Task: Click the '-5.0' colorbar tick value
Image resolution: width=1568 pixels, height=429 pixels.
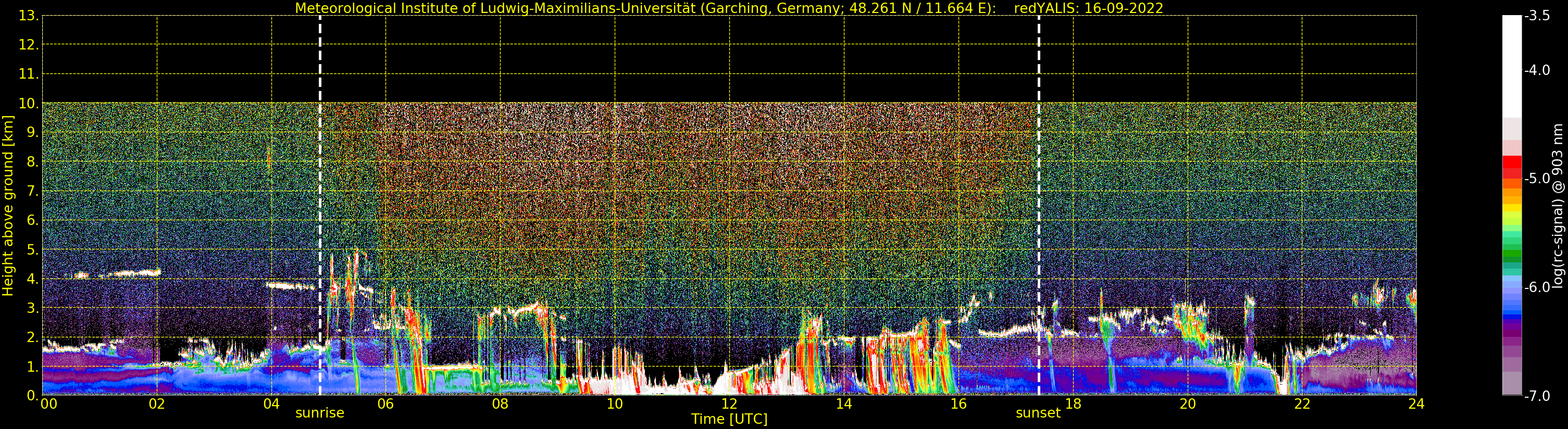Action: click(x=1537, y=178)
